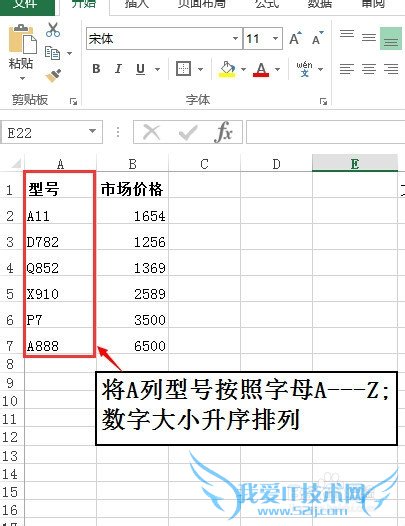This screenshot has width=405, height=526.
Task: Toggle Bold formatting
Action: (96, 69)
